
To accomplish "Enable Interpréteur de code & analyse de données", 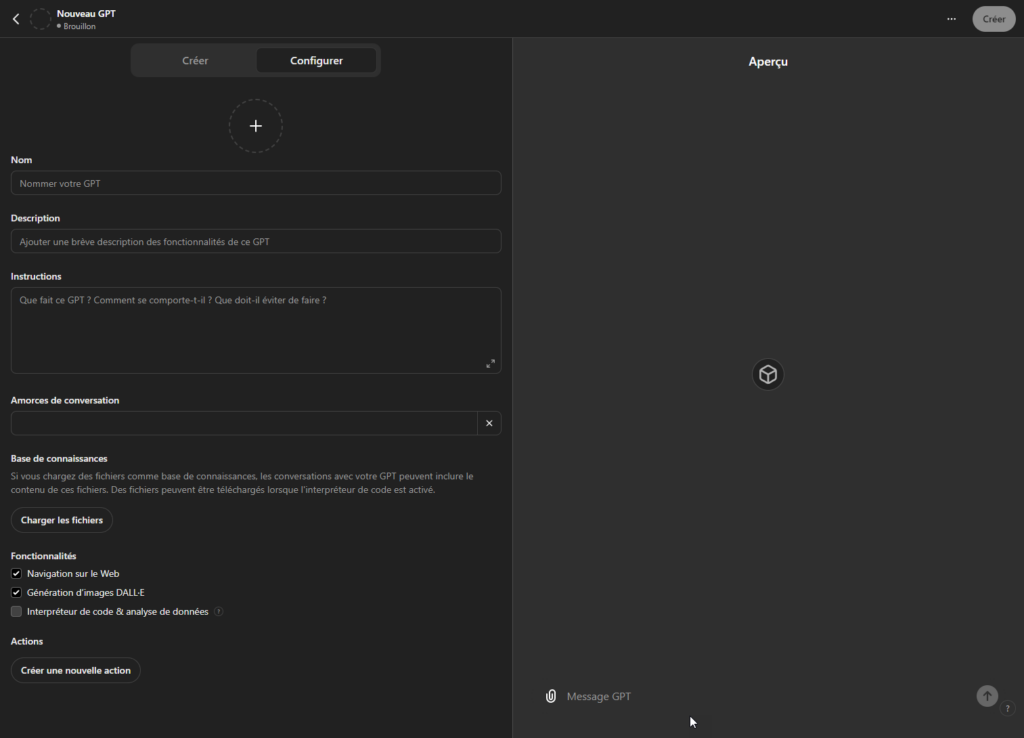I will 16,611.
